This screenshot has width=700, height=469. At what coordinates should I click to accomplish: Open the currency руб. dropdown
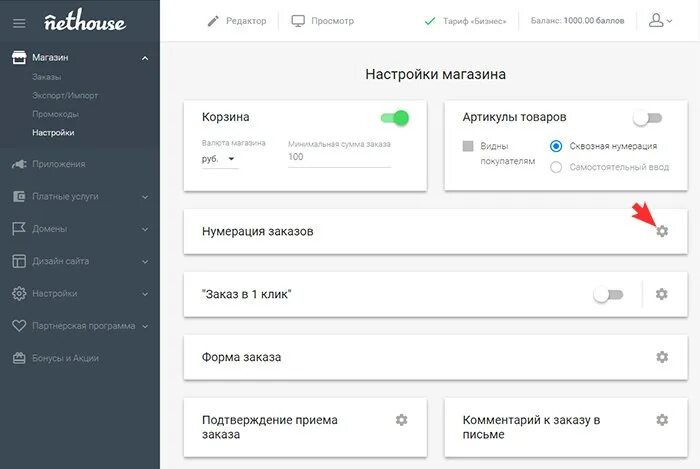click(x=220, y=159)
